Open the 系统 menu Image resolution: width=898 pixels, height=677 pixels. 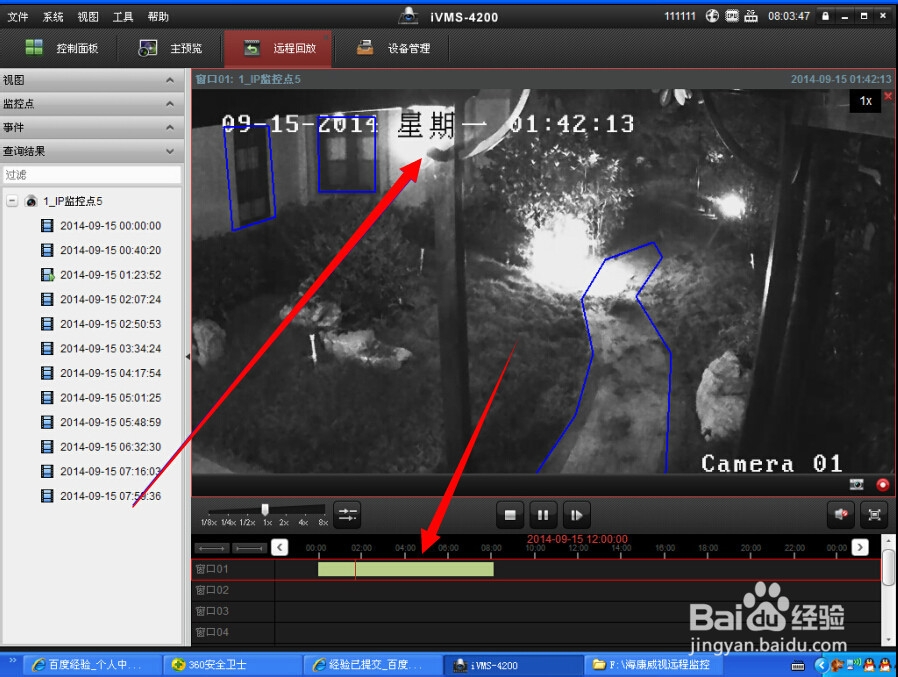point(53,17)
